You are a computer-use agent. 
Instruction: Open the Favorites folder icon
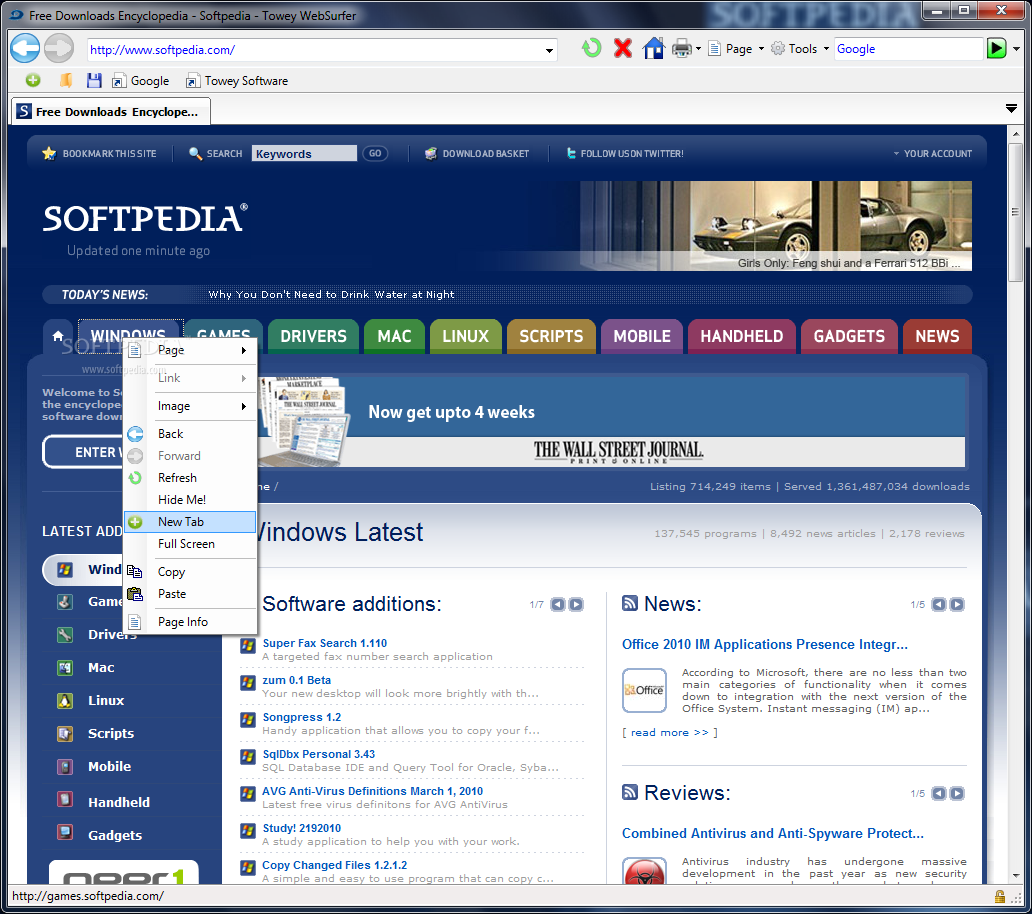[x=66, y=80]
